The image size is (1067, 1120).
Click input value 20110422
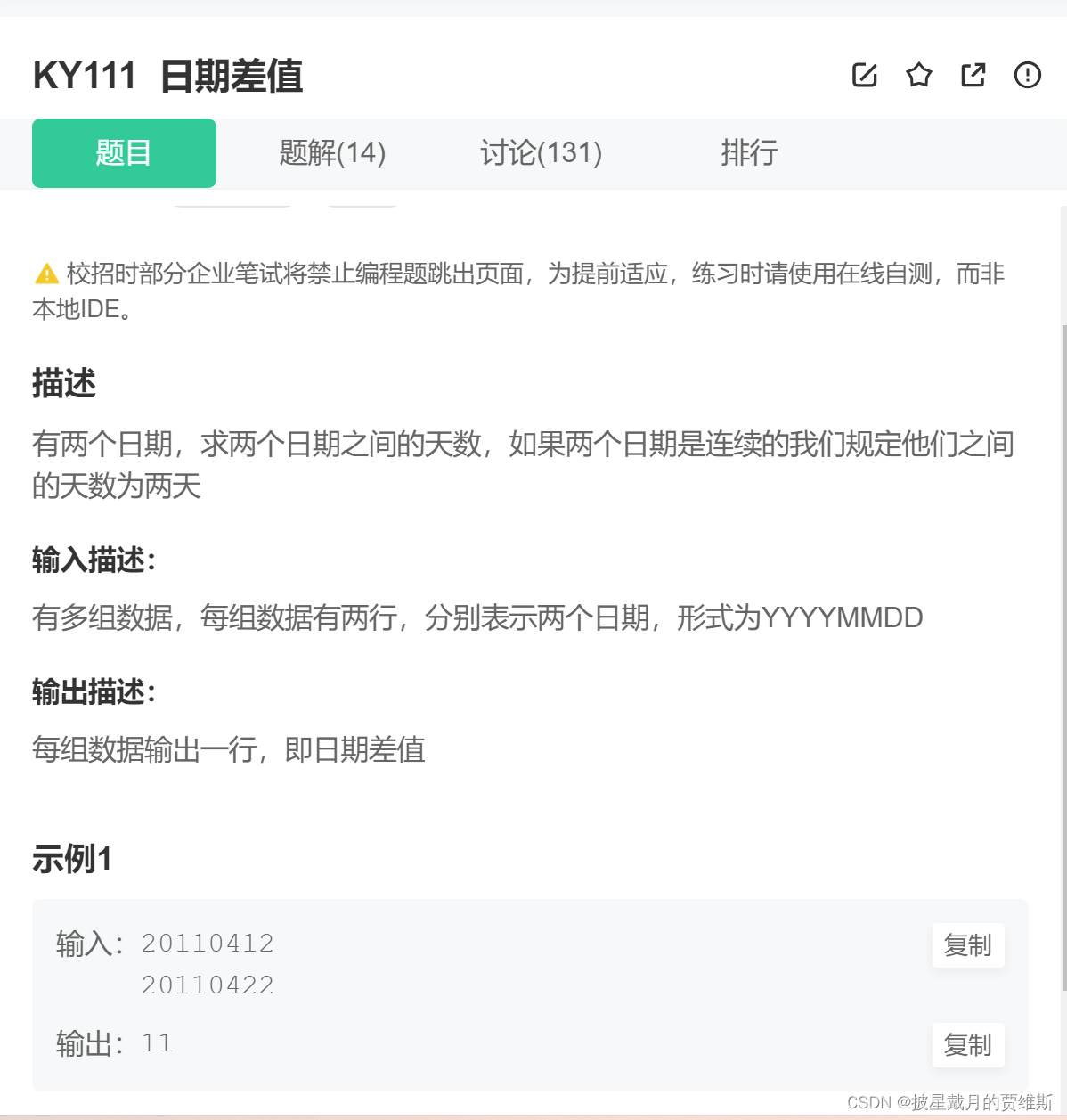(x=208, y=985)
